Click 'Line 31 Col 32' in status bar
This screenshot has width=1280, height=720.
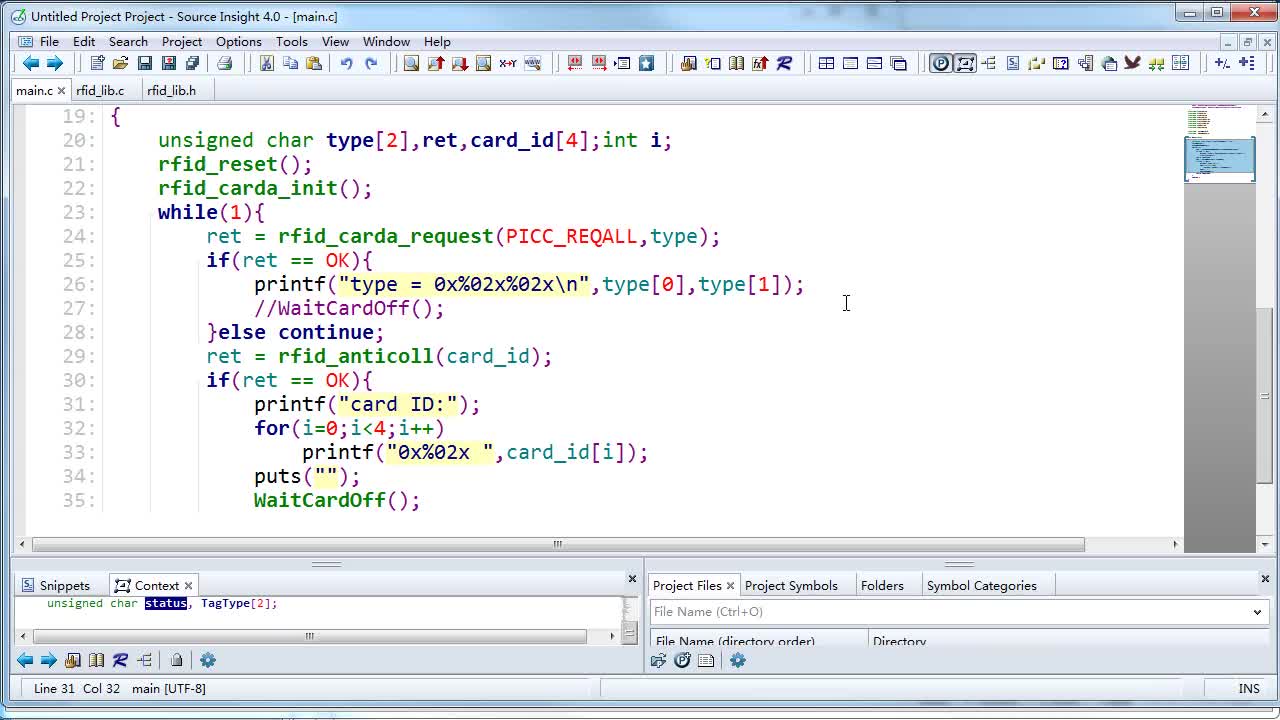77,688
